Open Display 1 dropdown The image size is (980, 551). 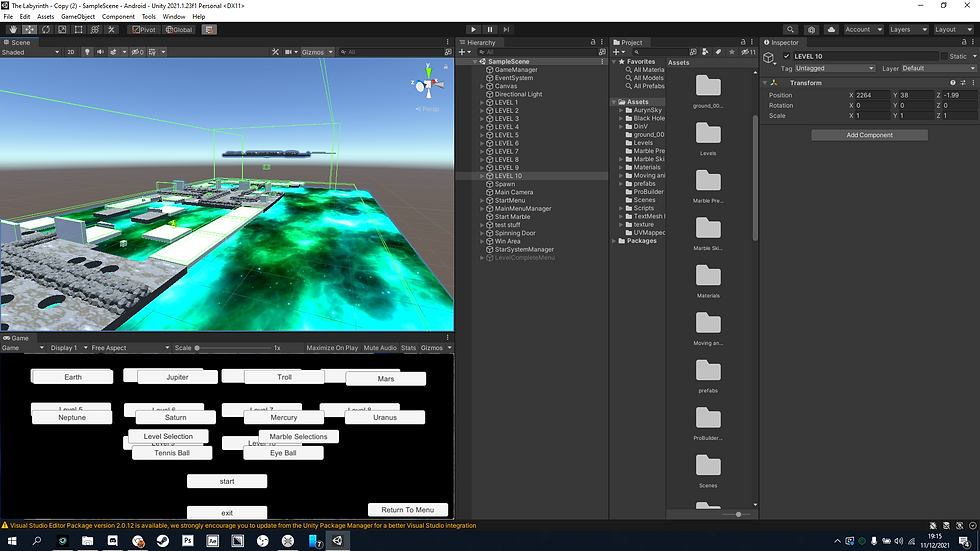[68, 347]
